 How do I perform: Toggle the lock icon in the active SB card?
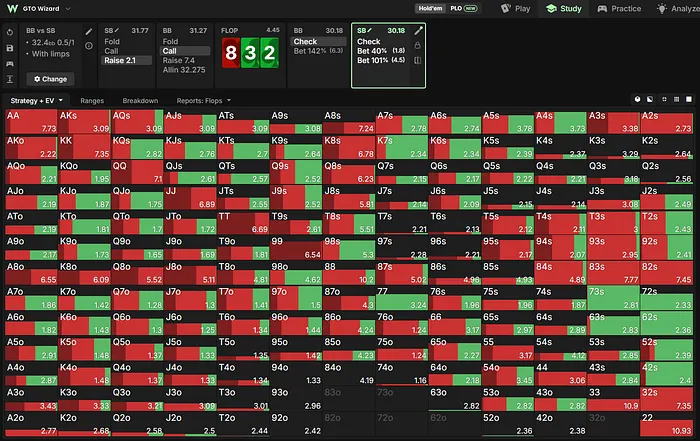click(x=417, y=46)
